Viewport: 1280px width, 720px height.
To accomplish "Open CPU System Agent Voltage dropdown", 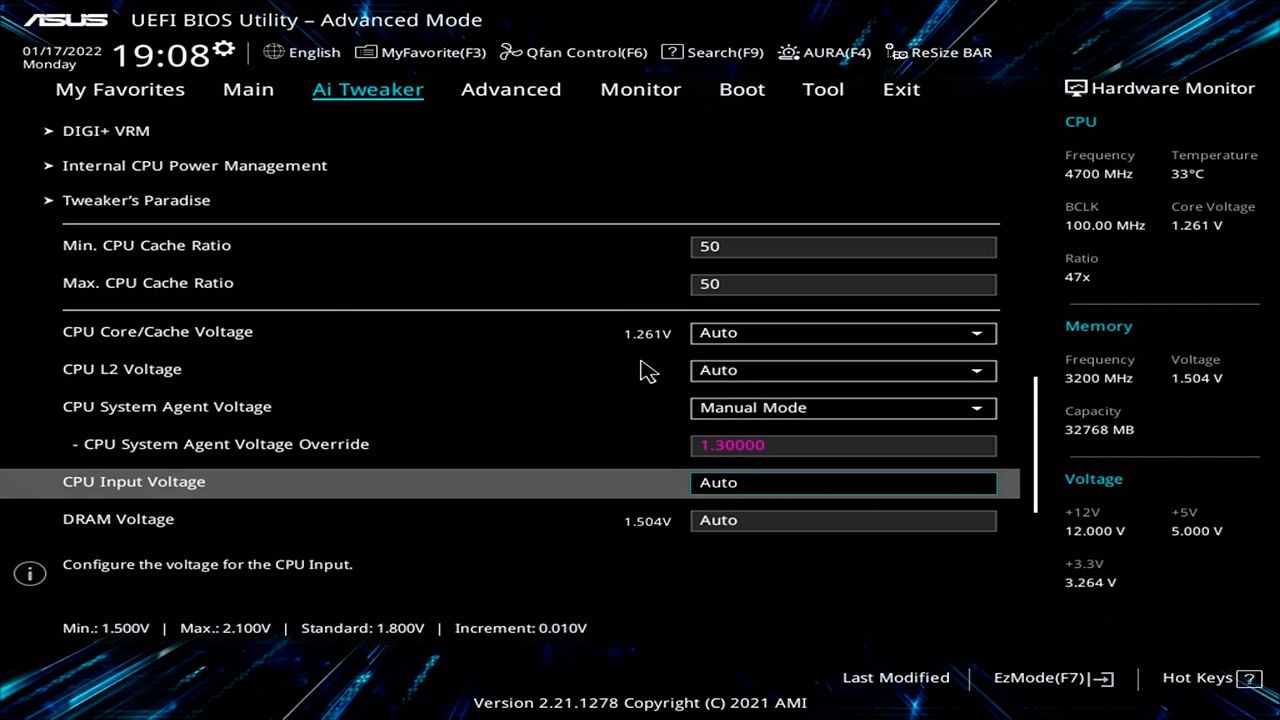I will click(x=843, y=408).
